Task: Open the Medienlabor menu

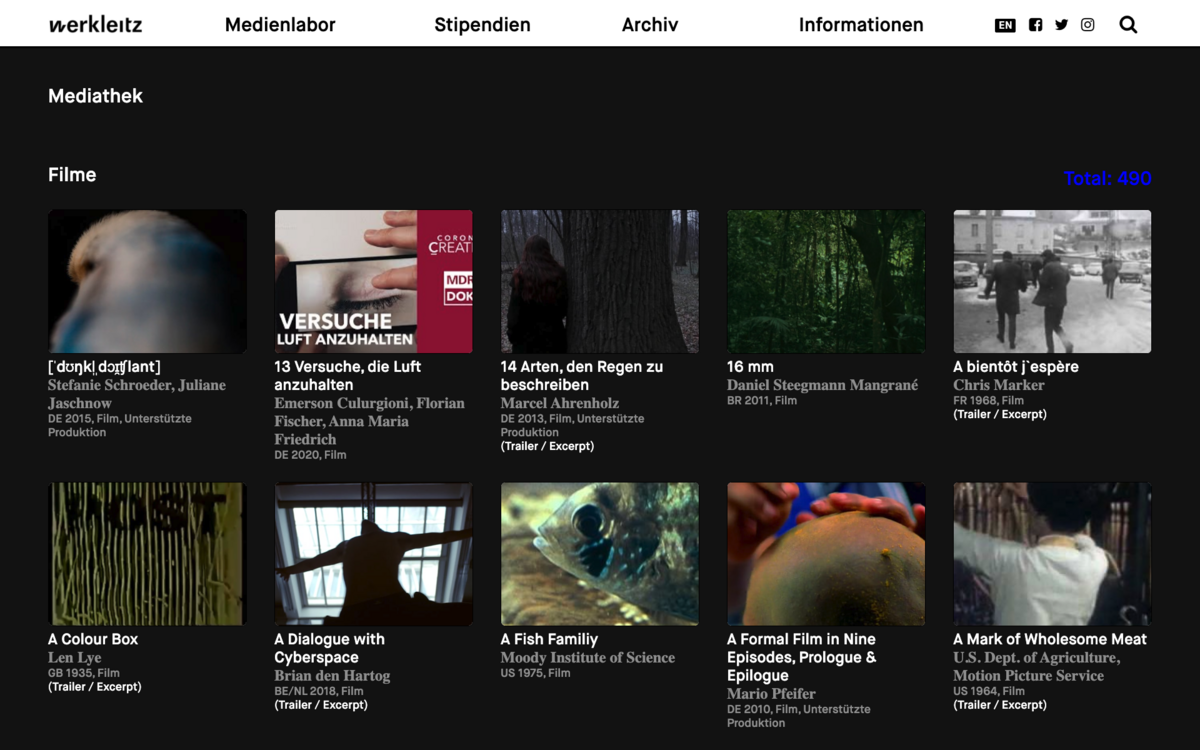Action: tap(280, 25)
